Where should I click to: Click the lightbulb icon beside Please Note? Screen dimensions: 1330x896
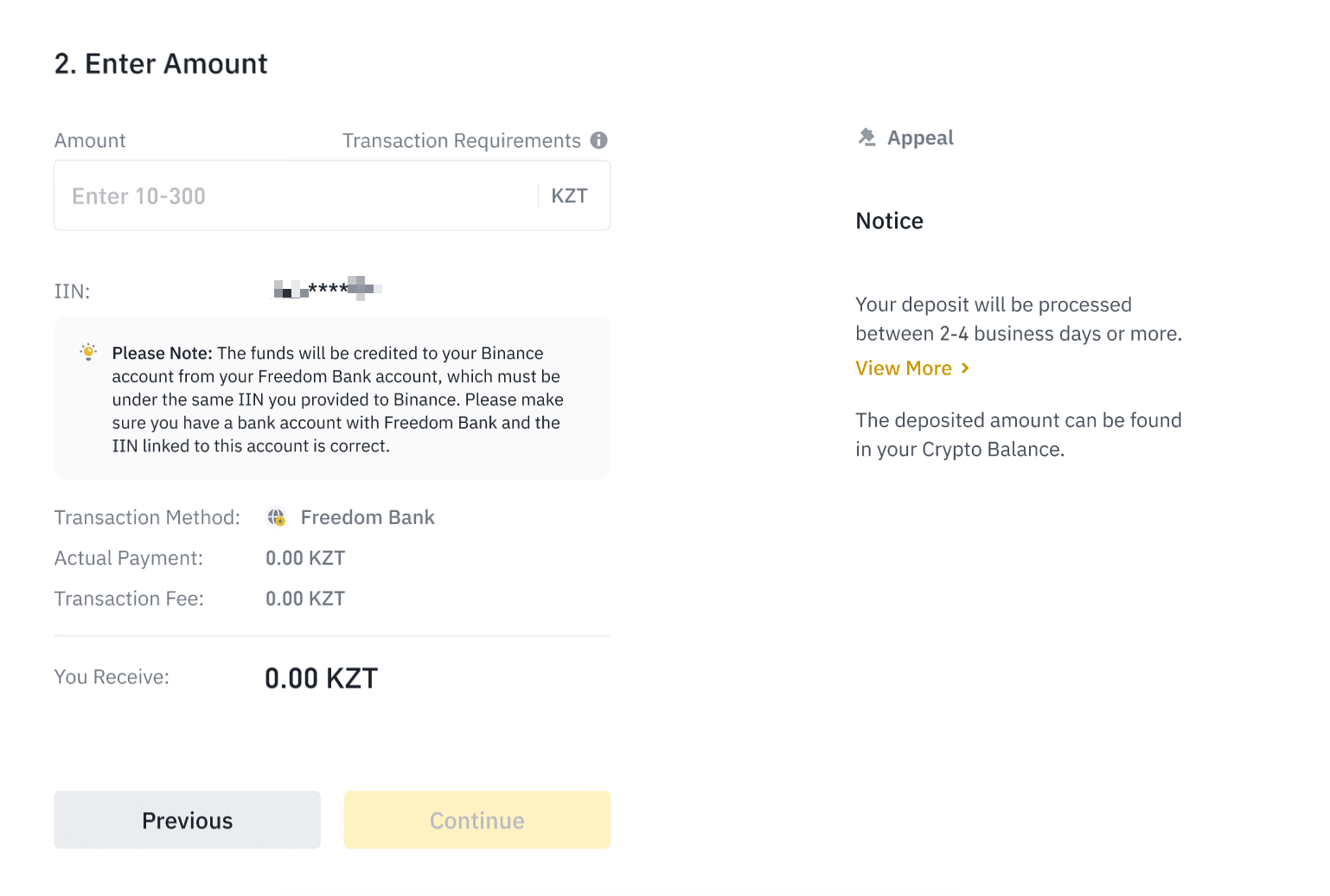click(x=88, y=352)
